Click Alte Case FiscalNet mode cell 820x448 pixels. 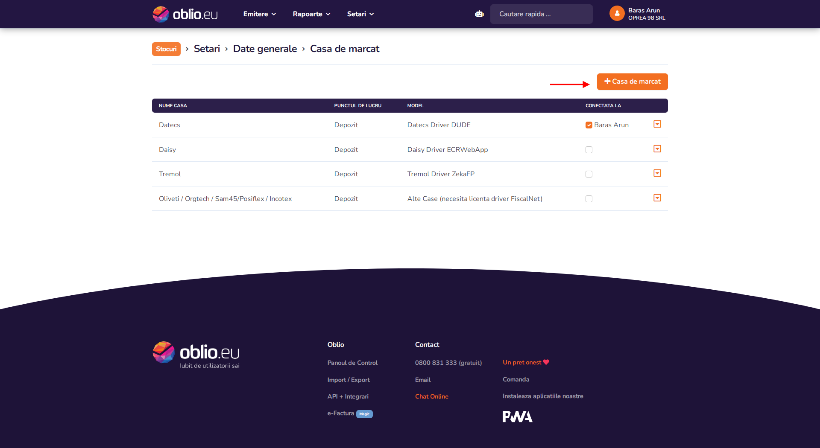(x=475, y=199)
